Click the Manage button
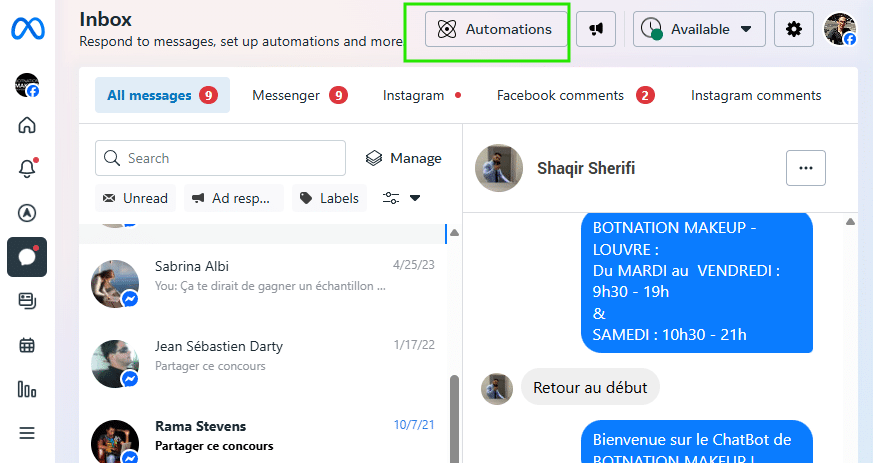 403,158
